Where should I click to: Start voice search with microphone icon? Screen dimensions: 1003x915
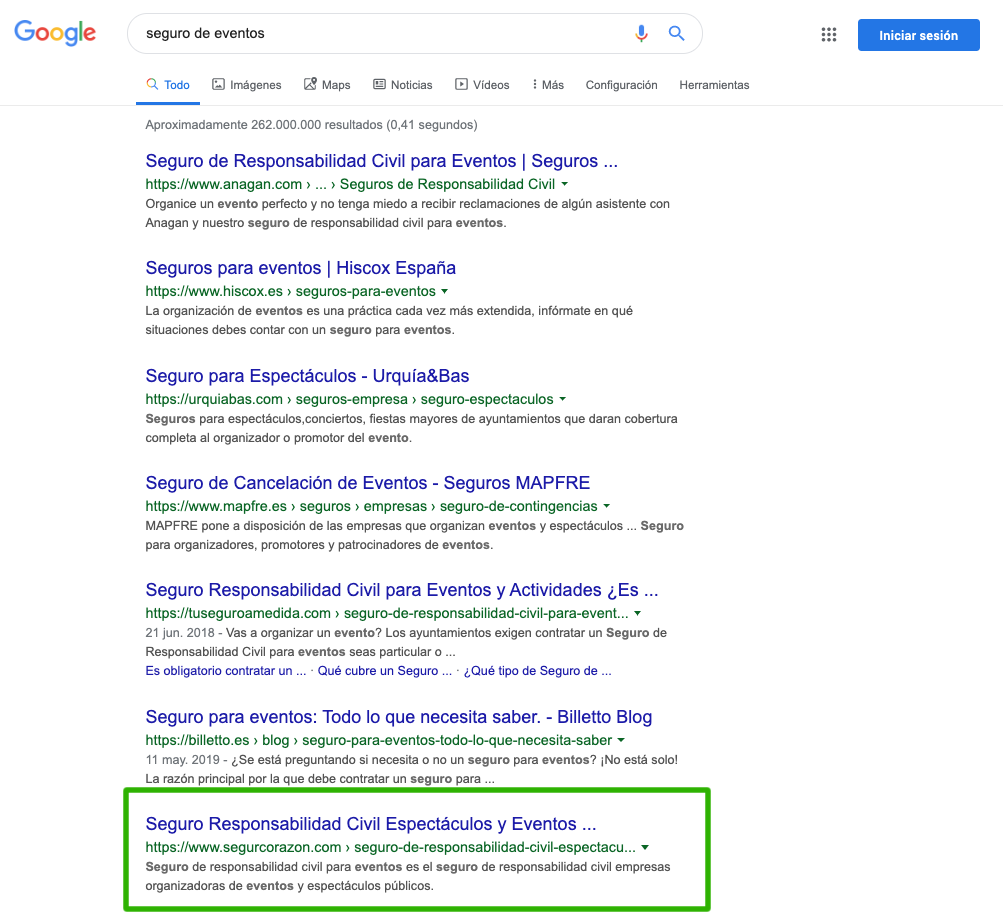[641, 33]
